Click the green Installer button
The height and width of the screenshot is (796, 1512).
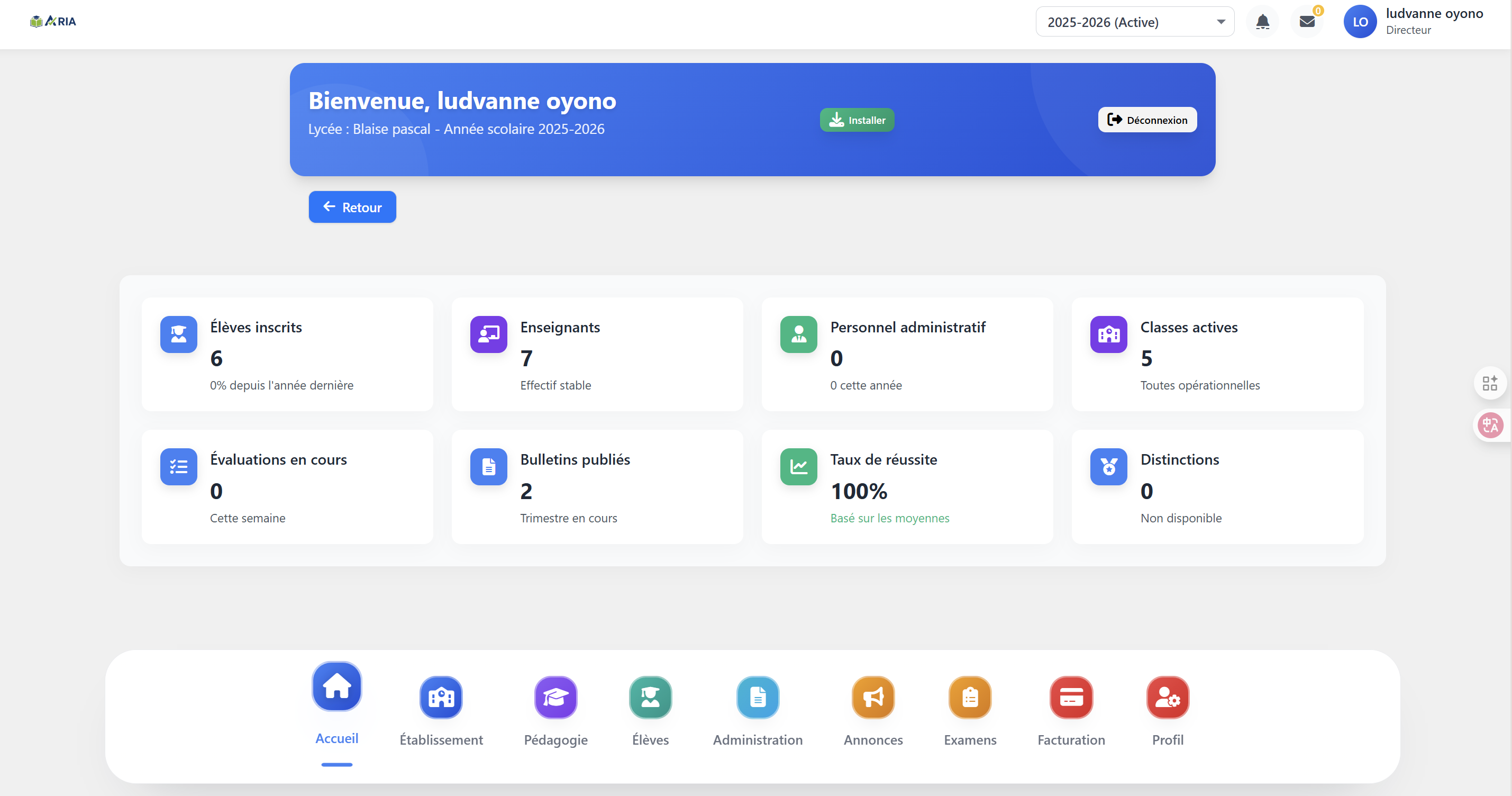coord(857,120)
